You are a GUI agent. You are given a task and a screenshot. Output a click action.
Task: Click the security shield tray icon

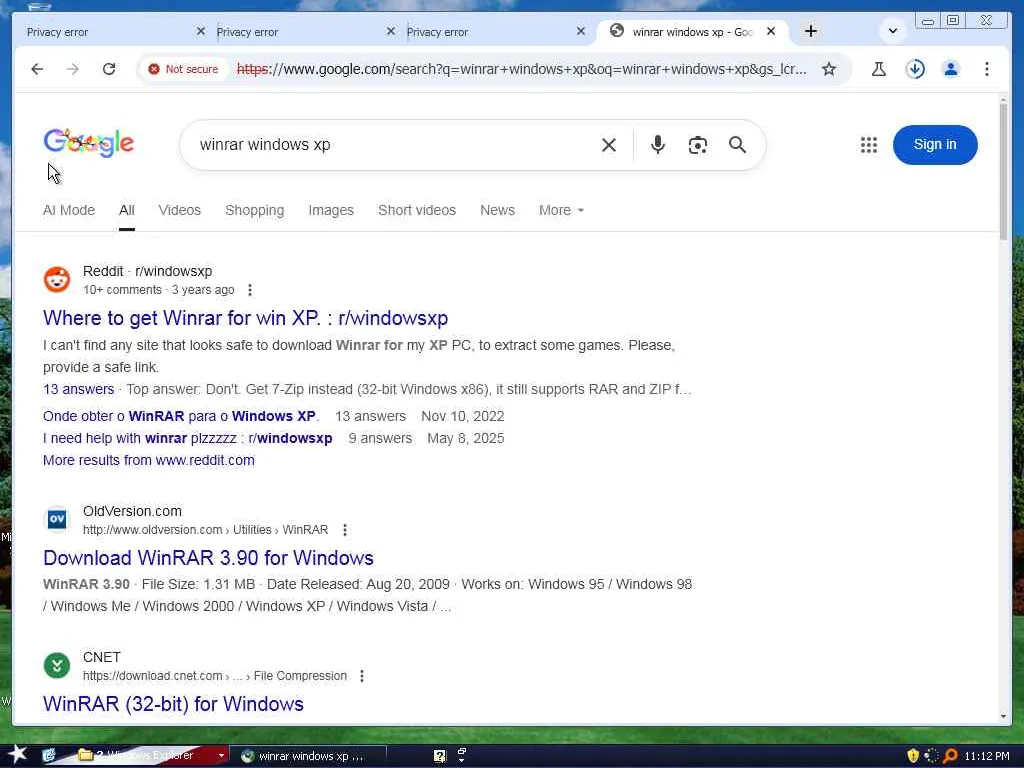[913, 756]
